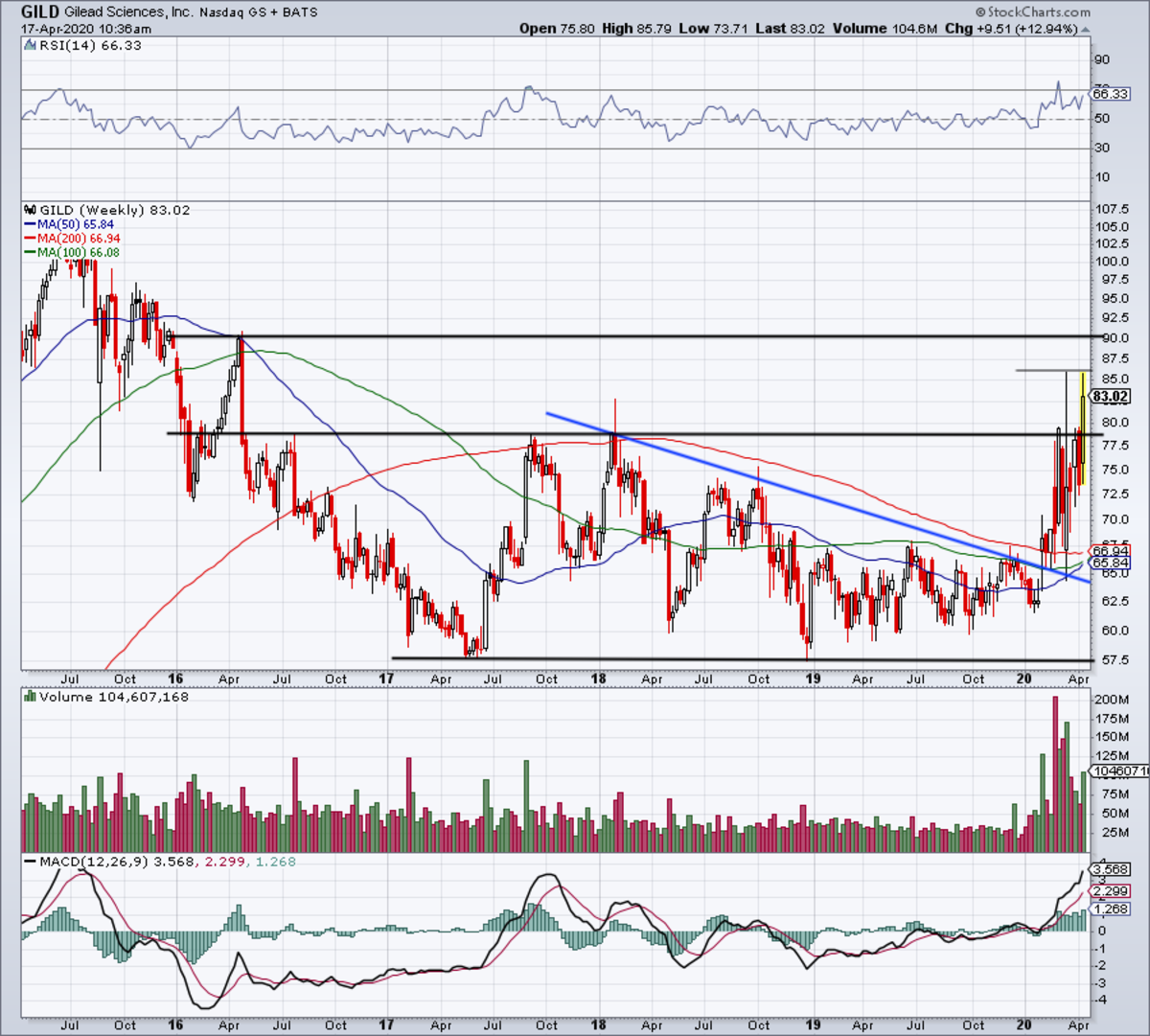
Task: Click the candlestick icon beside GILD (Weekly)
Action: [30, 210]
